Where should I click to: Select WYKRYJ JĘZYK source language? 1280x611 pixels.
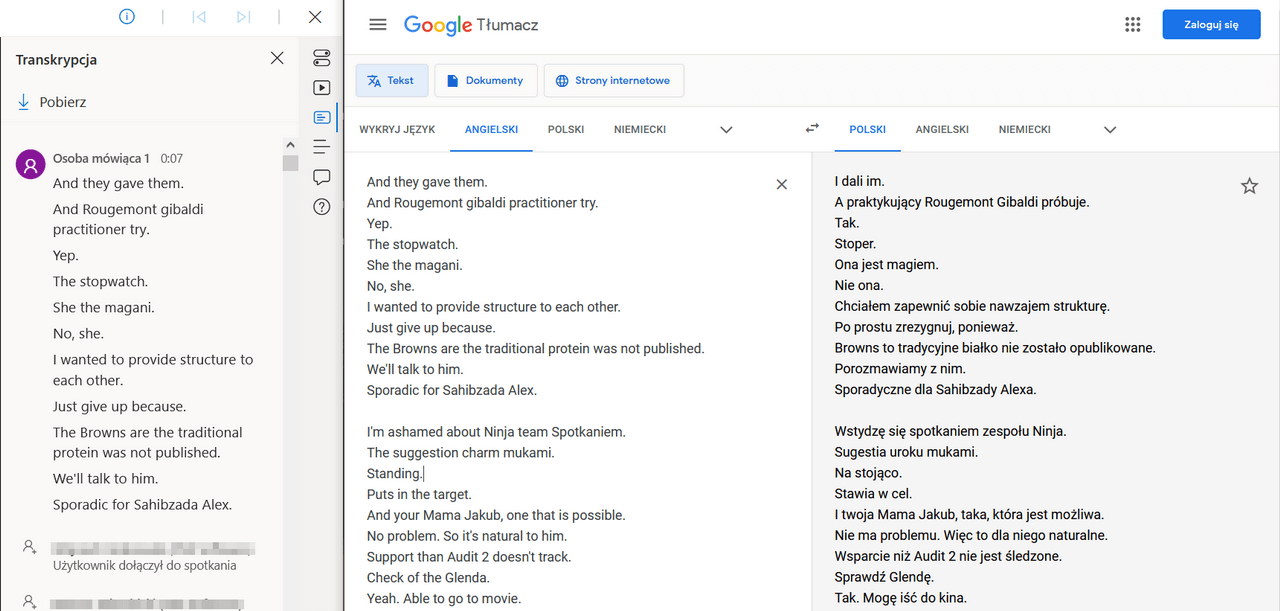point(397,130)
